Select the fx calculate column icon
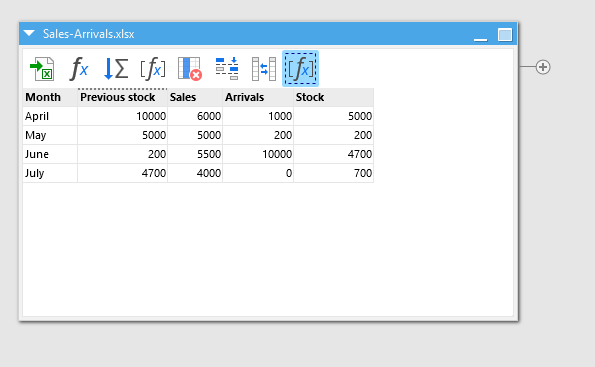The height and width of the screenshot is (367, 595). pos(79,69)
